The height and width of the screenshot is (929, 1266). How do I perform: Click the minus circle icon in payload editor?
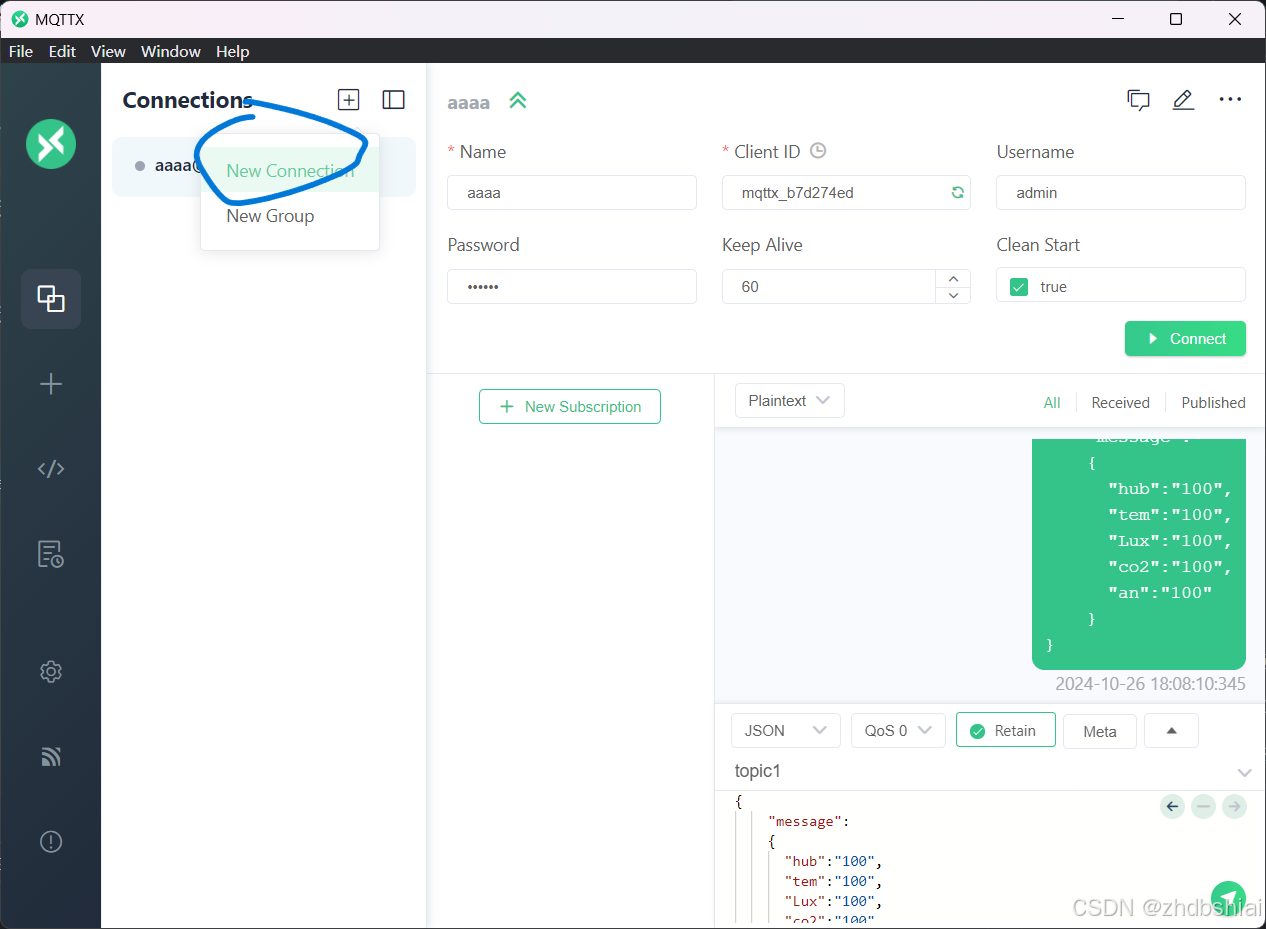1204,806
